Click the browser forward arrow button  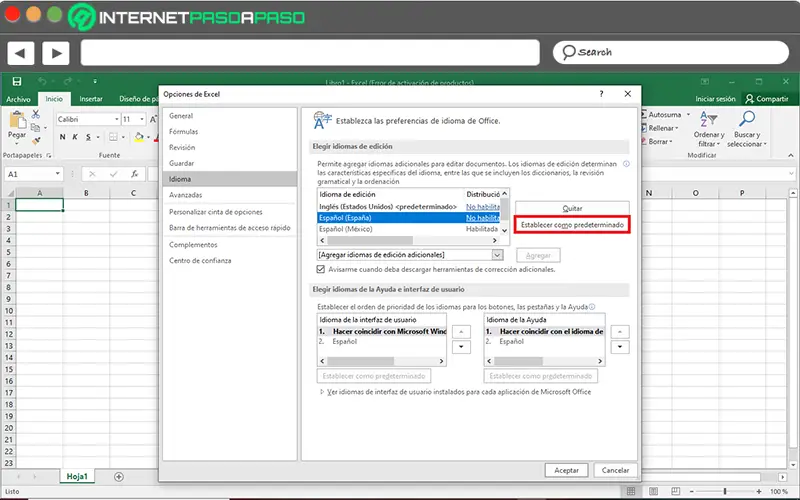56,53
